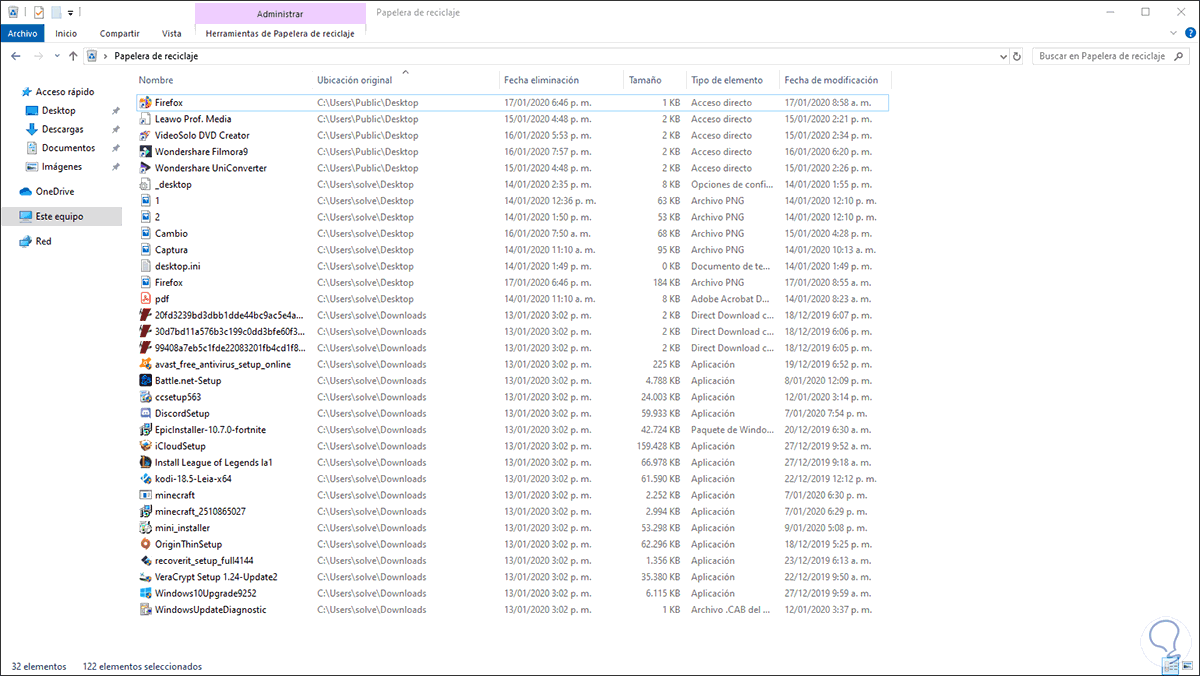Image resolution: width=1200 pixels, height=676 pixels.
Task: Select Install League of Legends la1 icon
Action: (145, 462)
